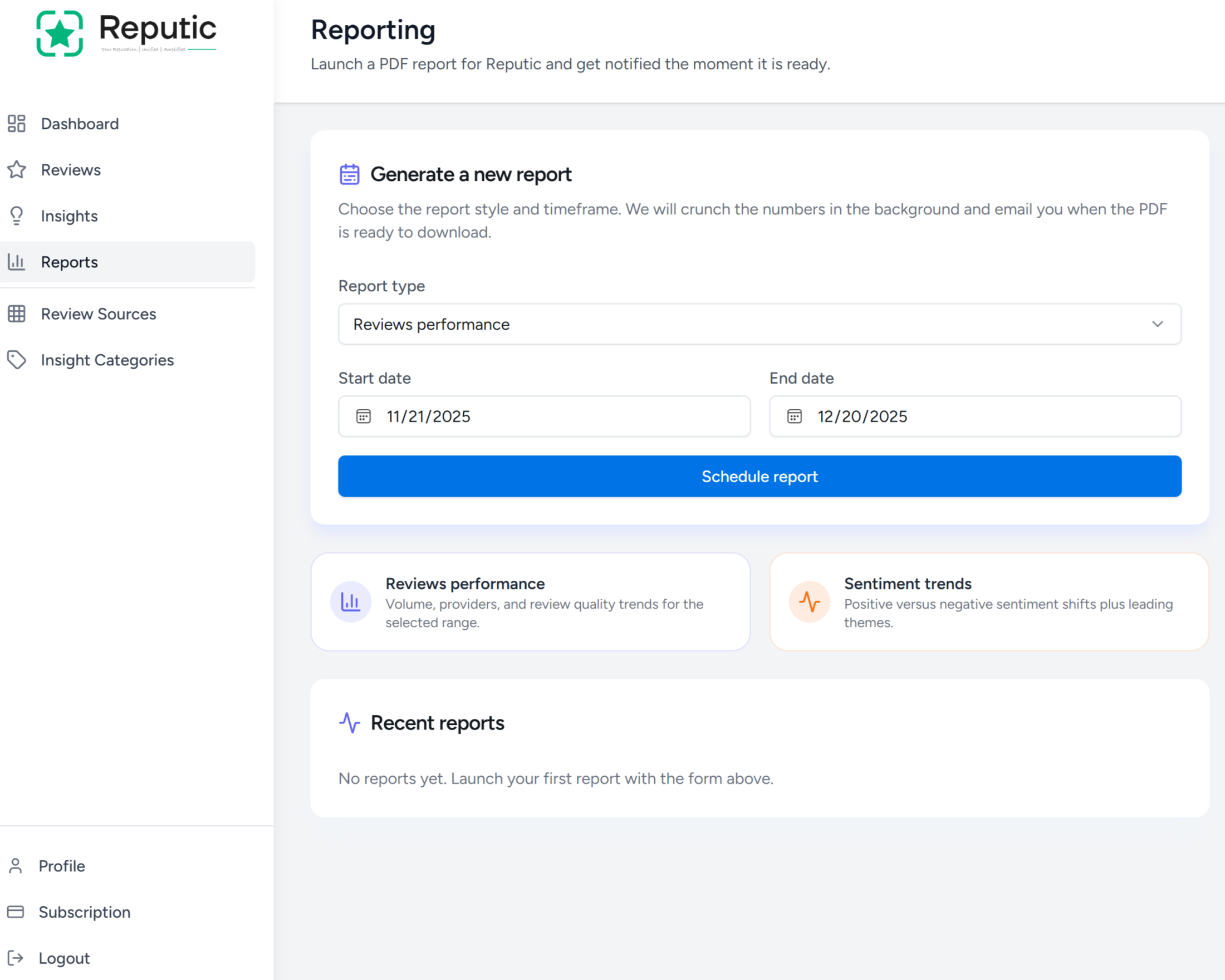
Task: Open the Report type dropdown
Action: [759, 324]
